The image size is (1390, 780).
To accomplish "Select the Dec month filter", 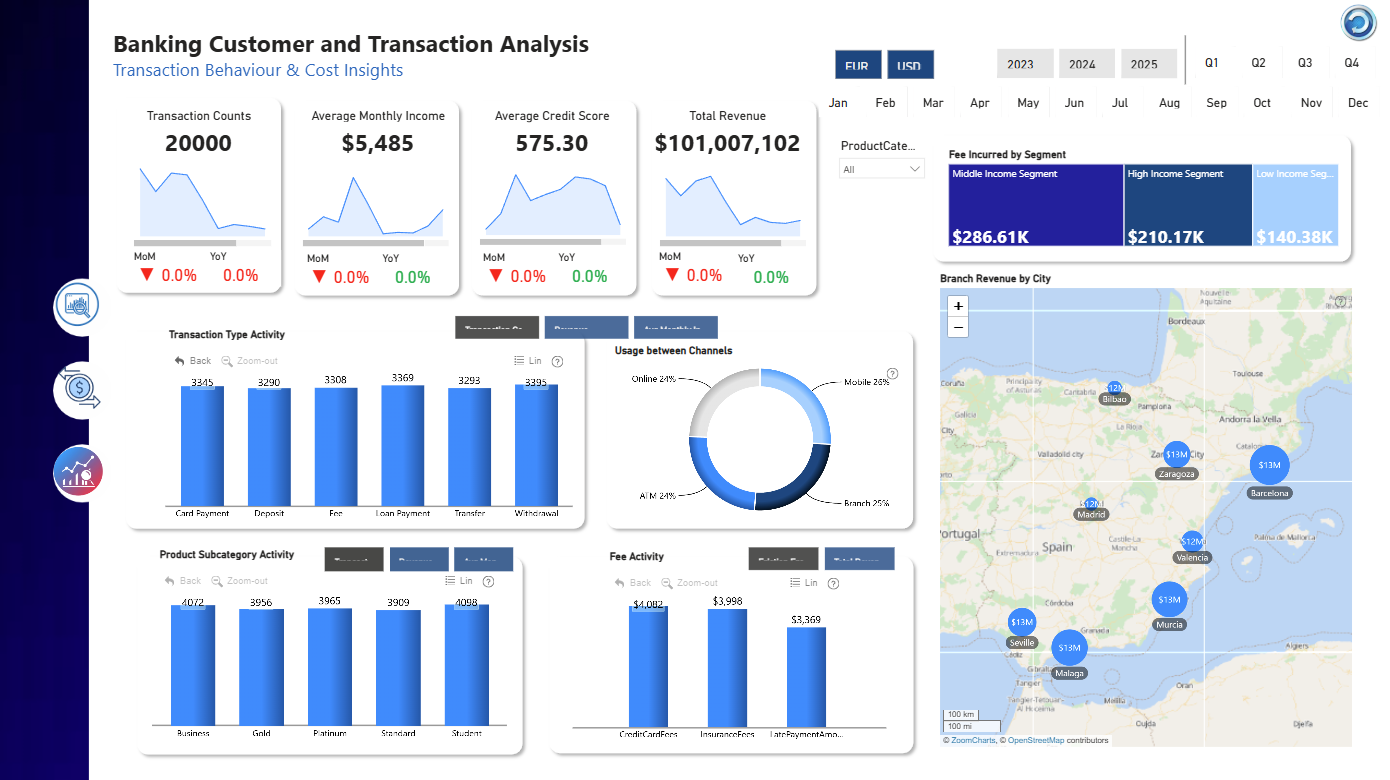I will click(1358, 103).
